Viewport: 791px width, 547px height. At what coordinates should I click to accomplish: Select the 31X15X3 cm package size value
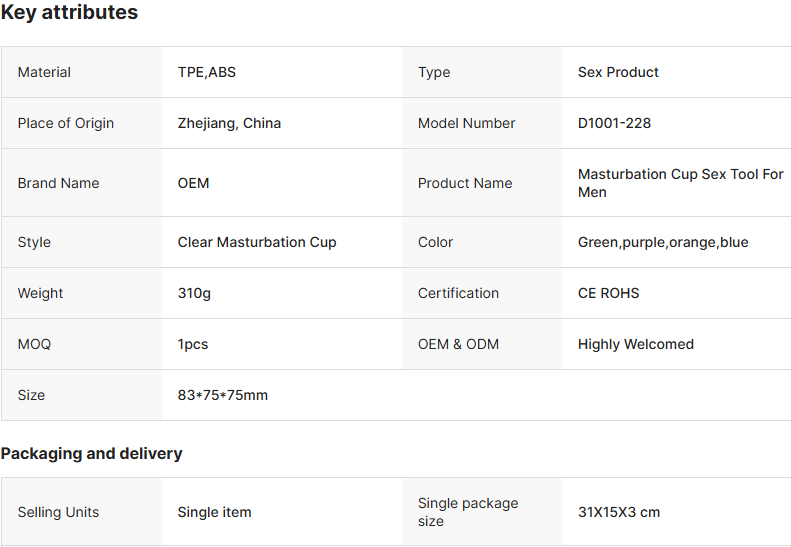coord(619,512)
